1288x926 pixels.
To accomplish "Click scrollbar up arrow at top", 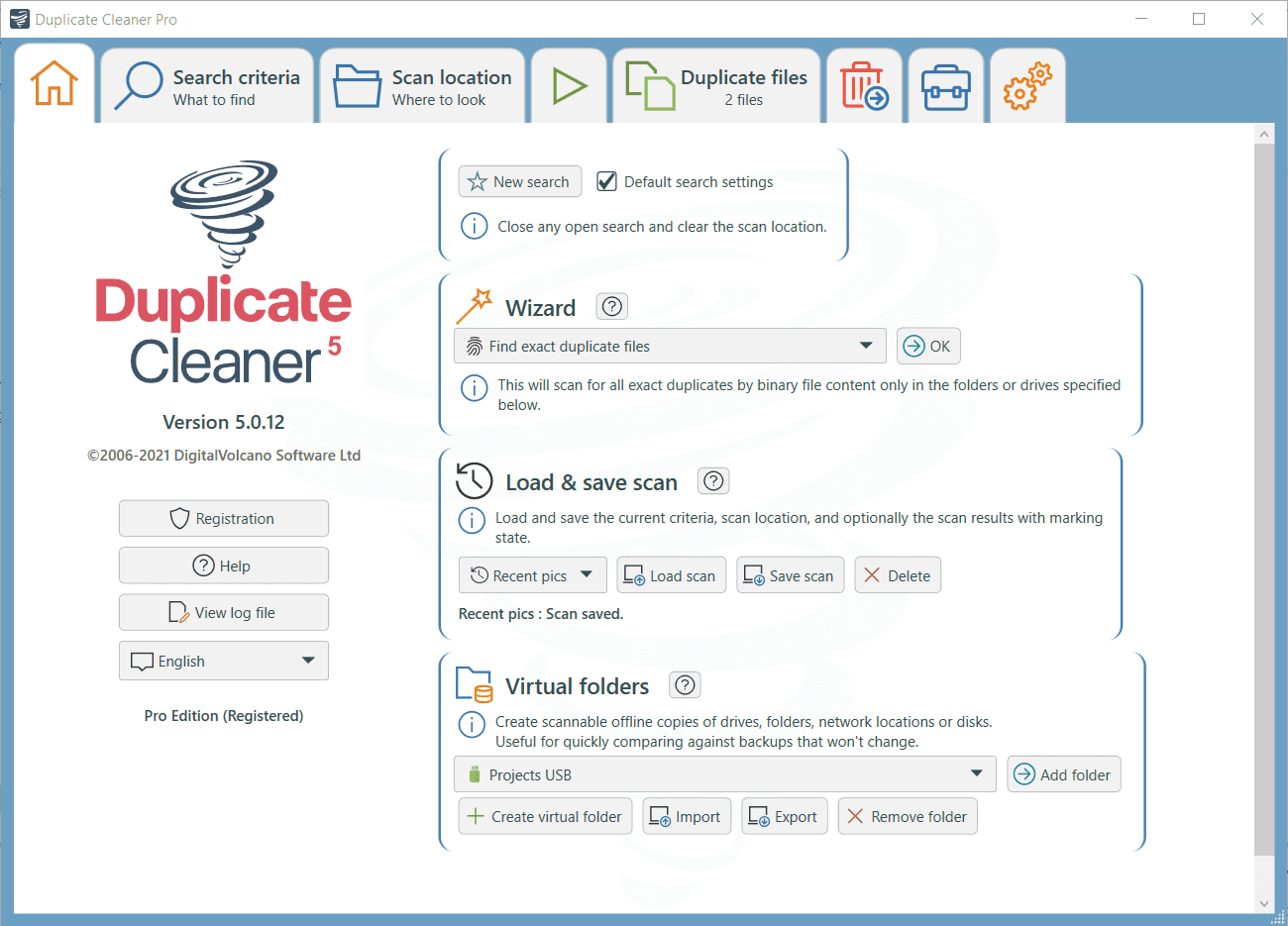I will (1263, 133).
